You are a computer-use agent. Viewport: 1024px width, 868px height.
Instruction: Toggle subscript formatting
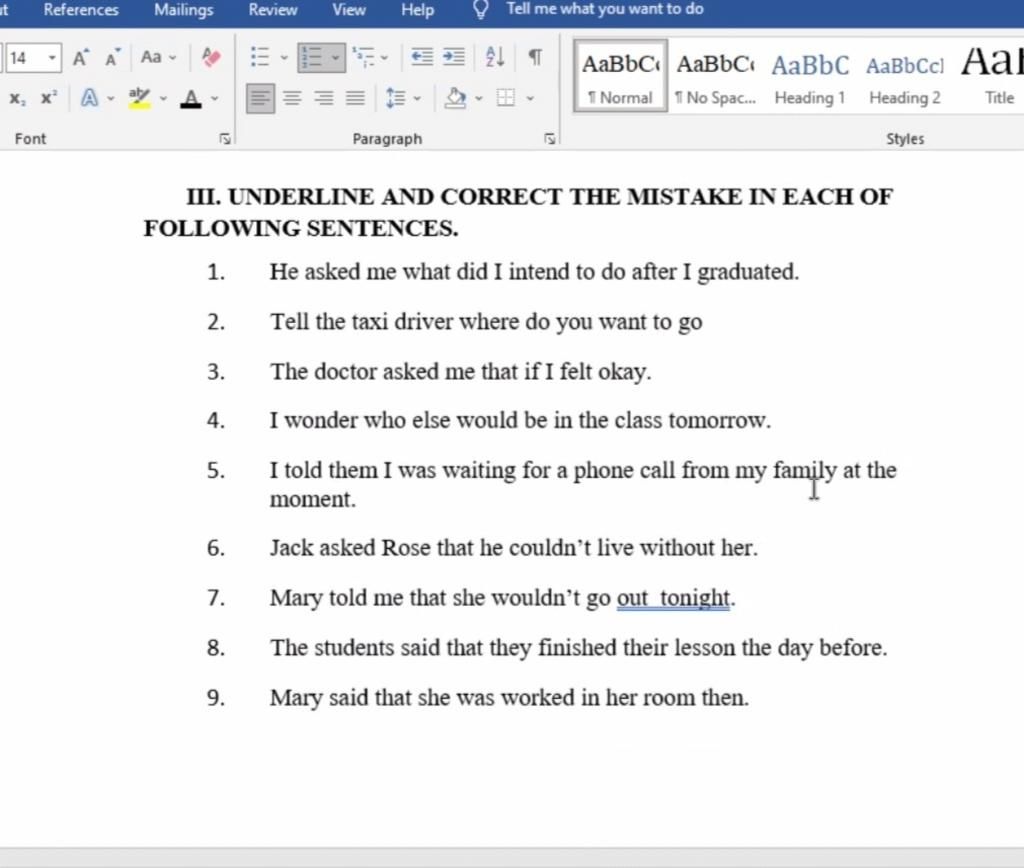[x=18, y=99]
